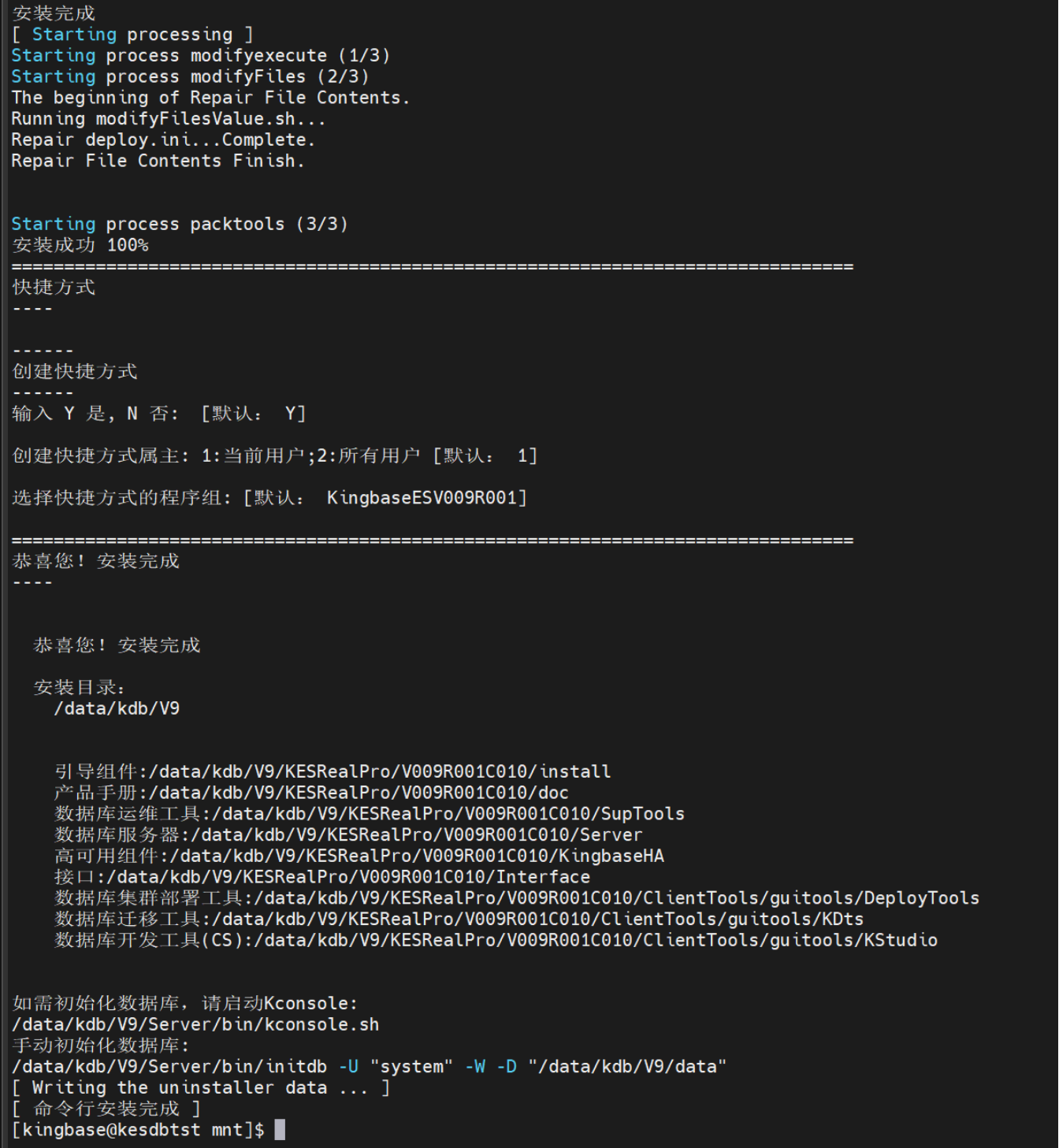
Task: Click the Interface path line
Action: tap(347, 877)
